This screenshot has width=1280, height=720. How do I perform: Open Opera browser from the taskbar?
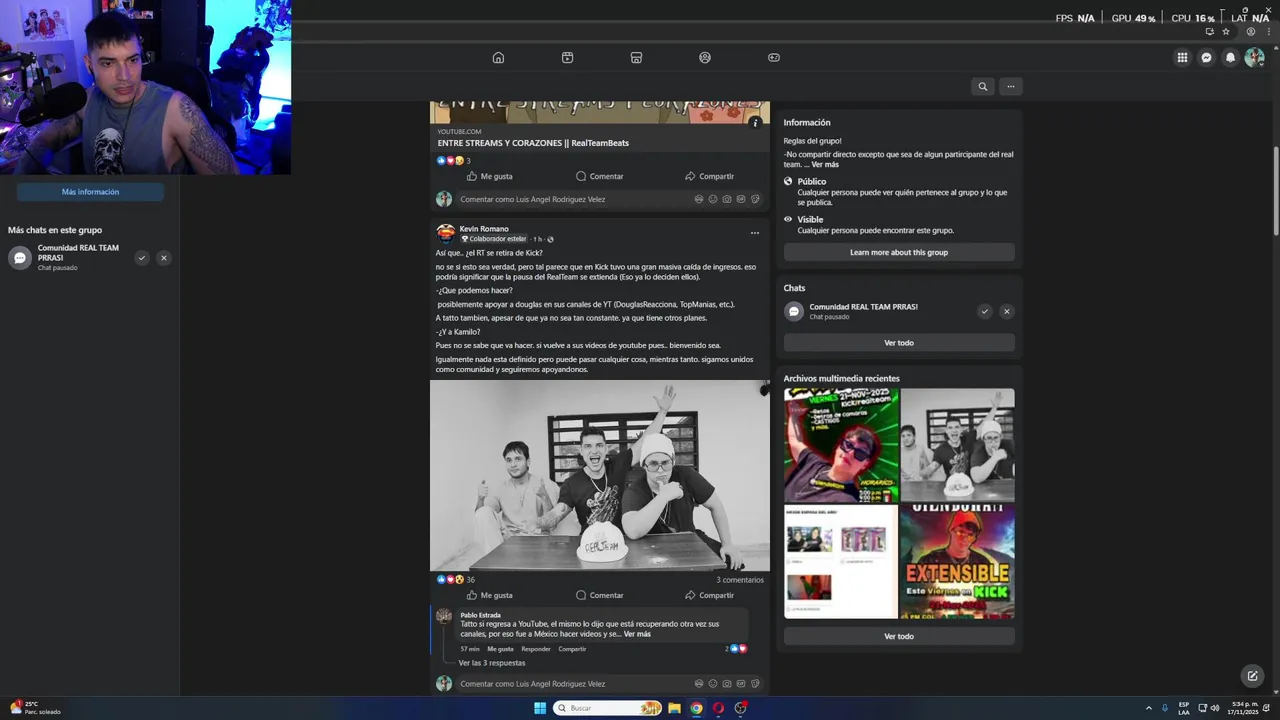(718, 708)
